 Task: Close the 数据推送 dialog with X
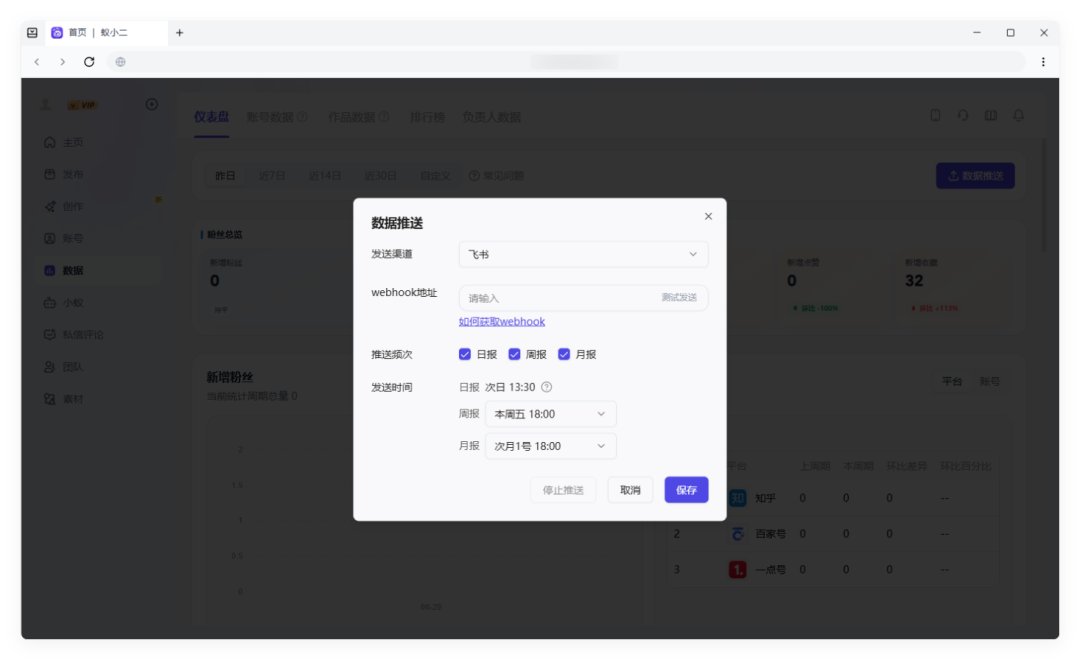click(x=708, y=216)
